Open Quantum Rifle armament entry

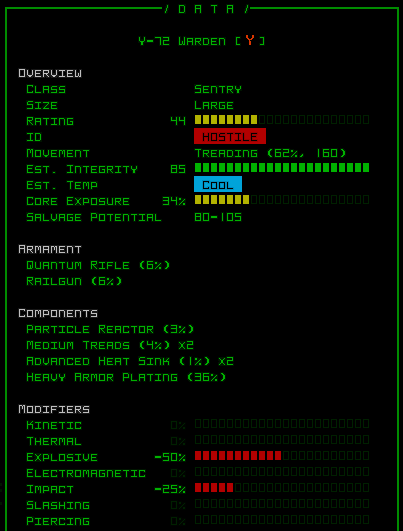[x=98, y=265]
